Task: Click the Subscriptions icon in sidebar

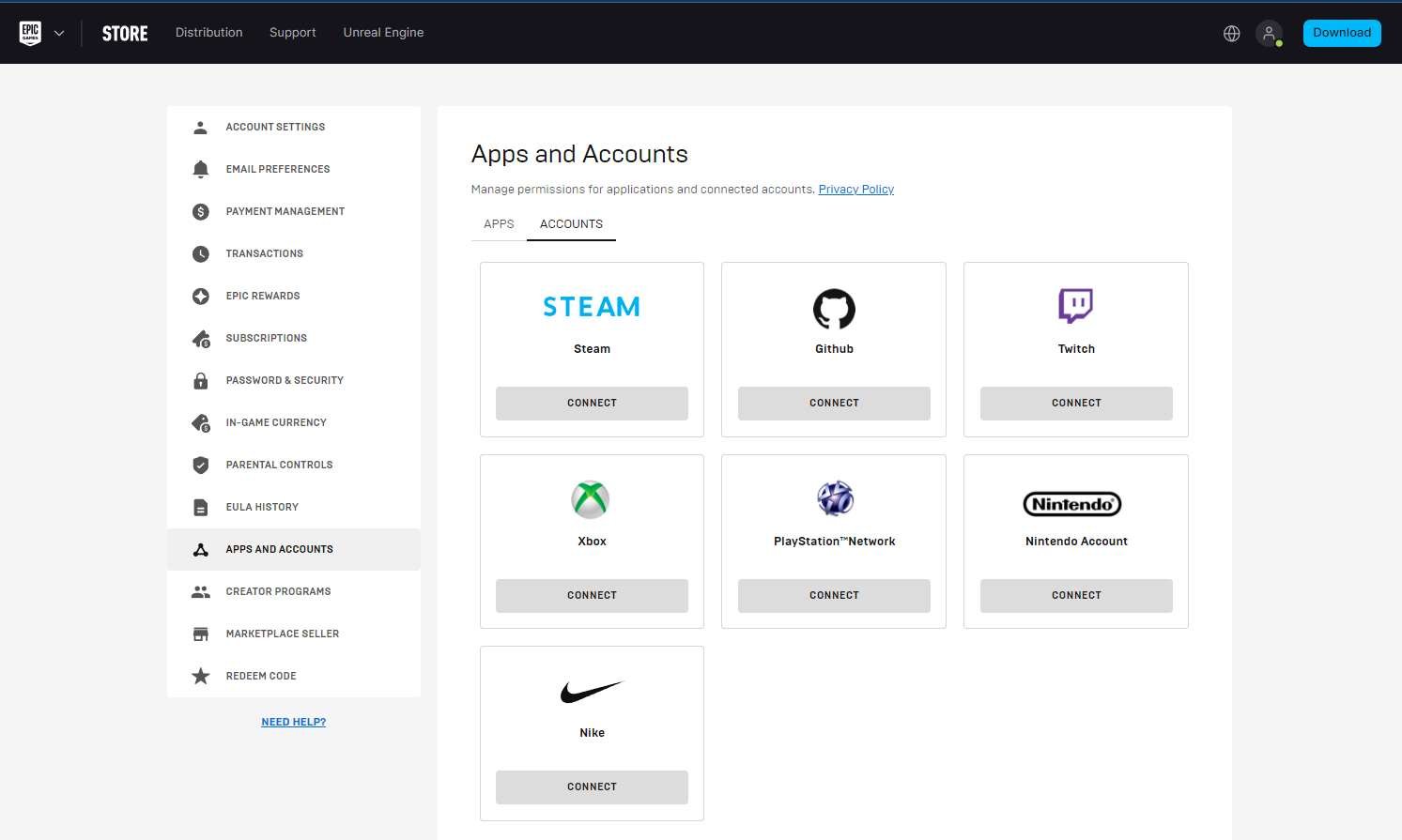Action: point(200,338)
